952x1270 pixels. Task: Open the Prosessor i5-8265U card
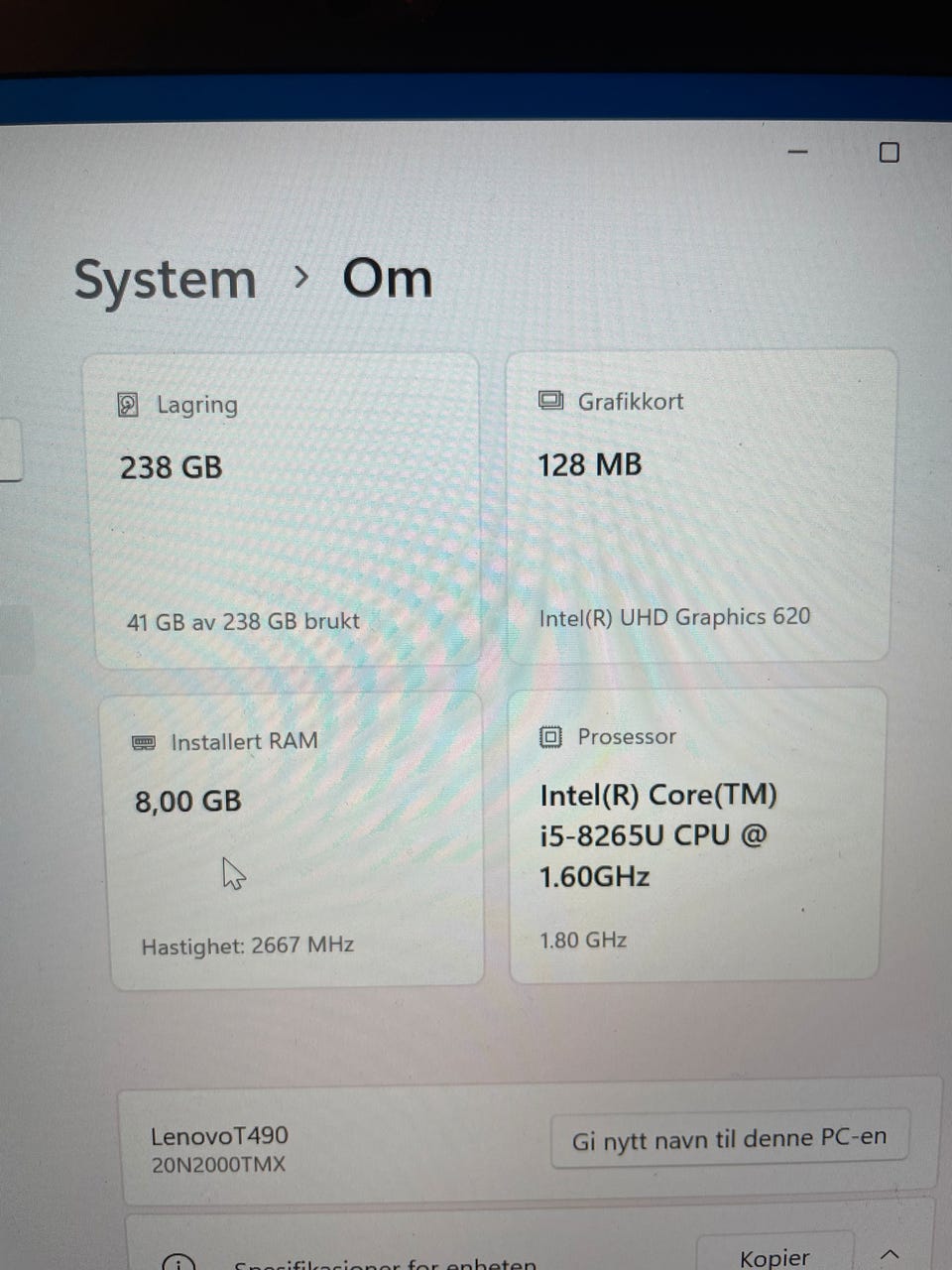pyautogui.click(x=696, y=835)
